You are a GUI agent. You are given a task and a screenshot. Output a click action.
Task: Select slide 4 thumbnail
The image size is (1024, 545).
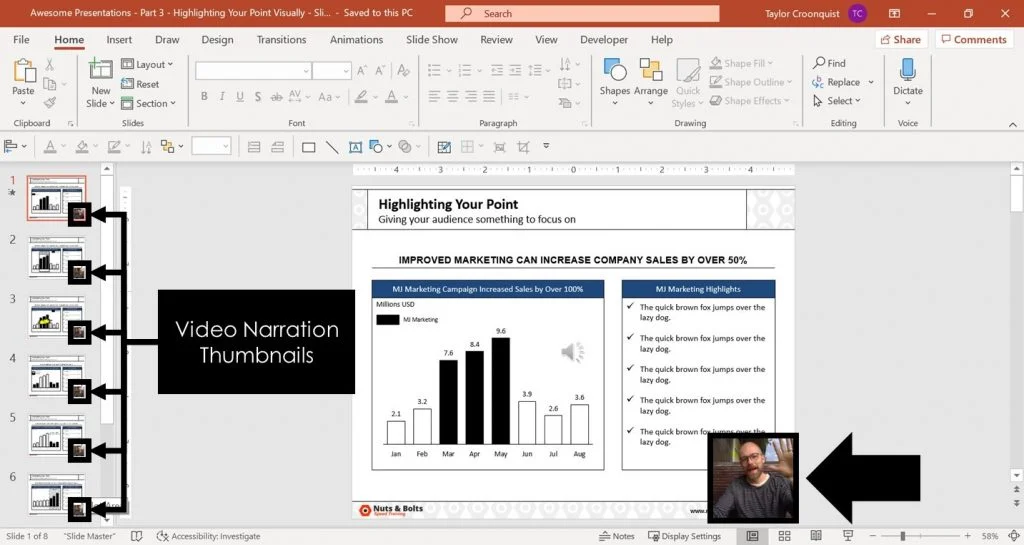57,375
